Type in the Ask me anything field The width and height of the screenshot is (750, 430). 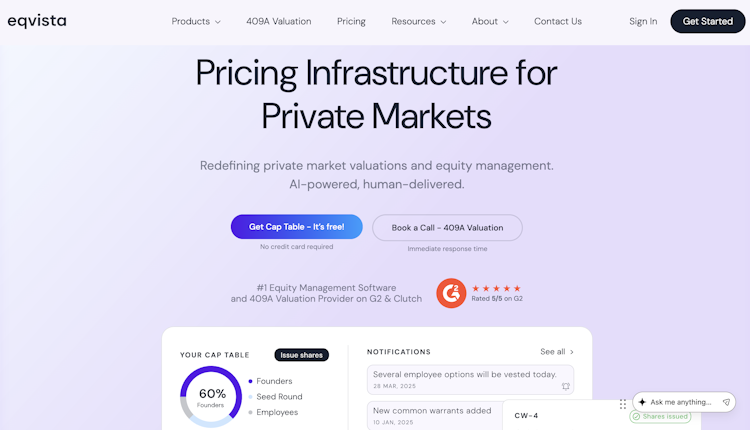680,402
